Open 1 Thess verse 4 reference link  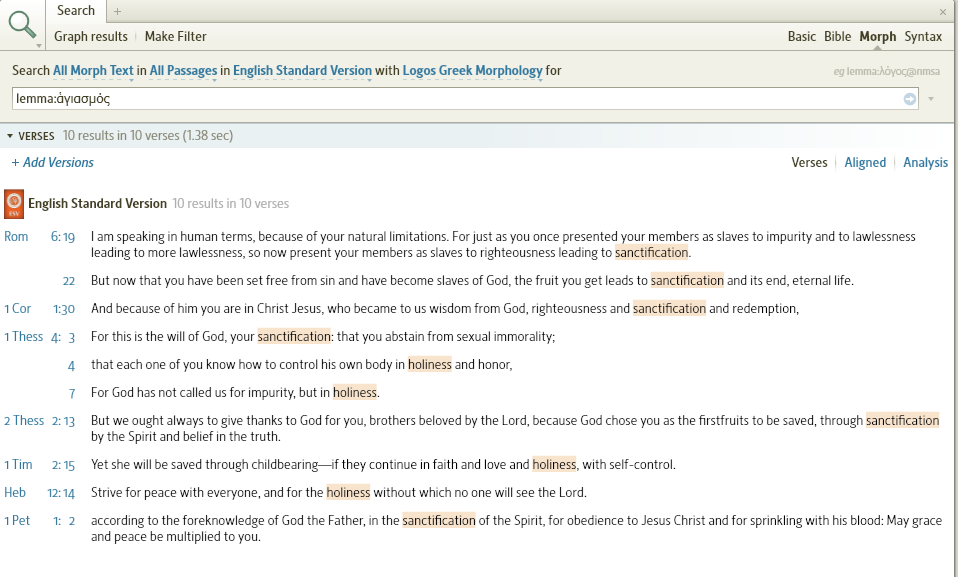71,366
